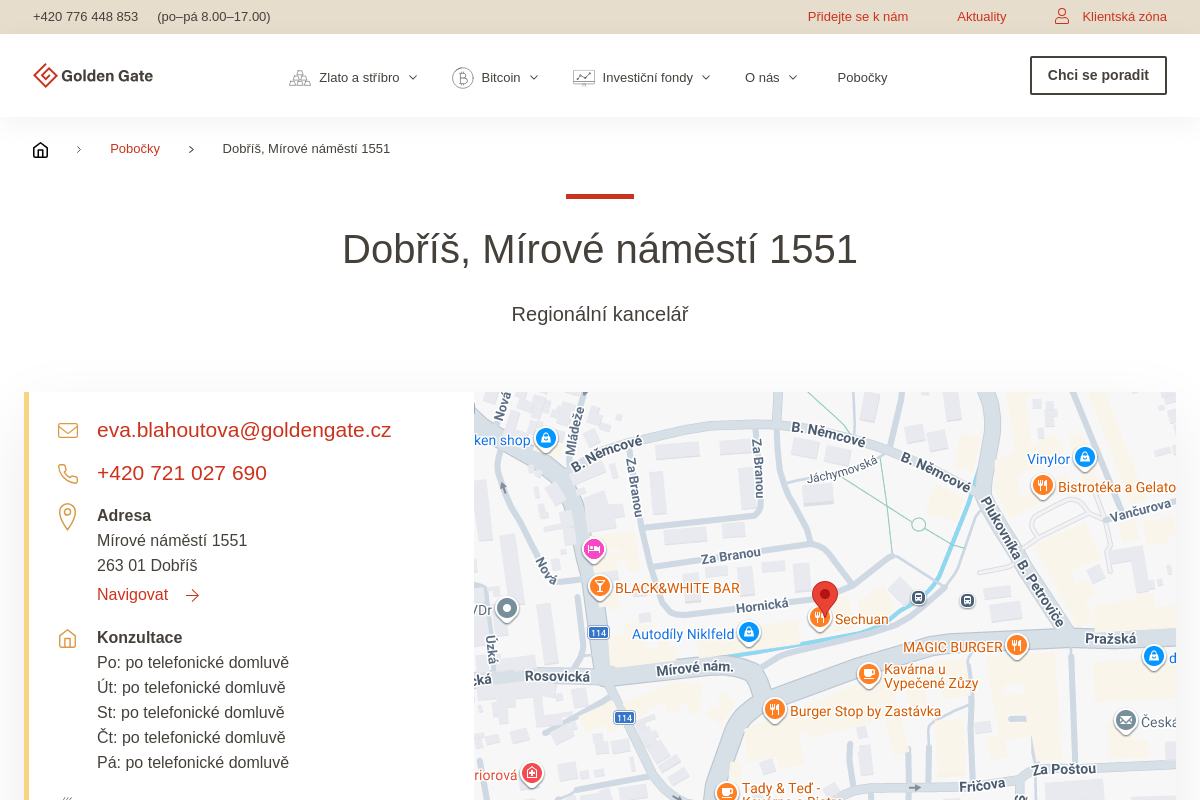Click the chart icon beside Investiční fondy
Screen dimensions: 1200x800
coord(584,78)
